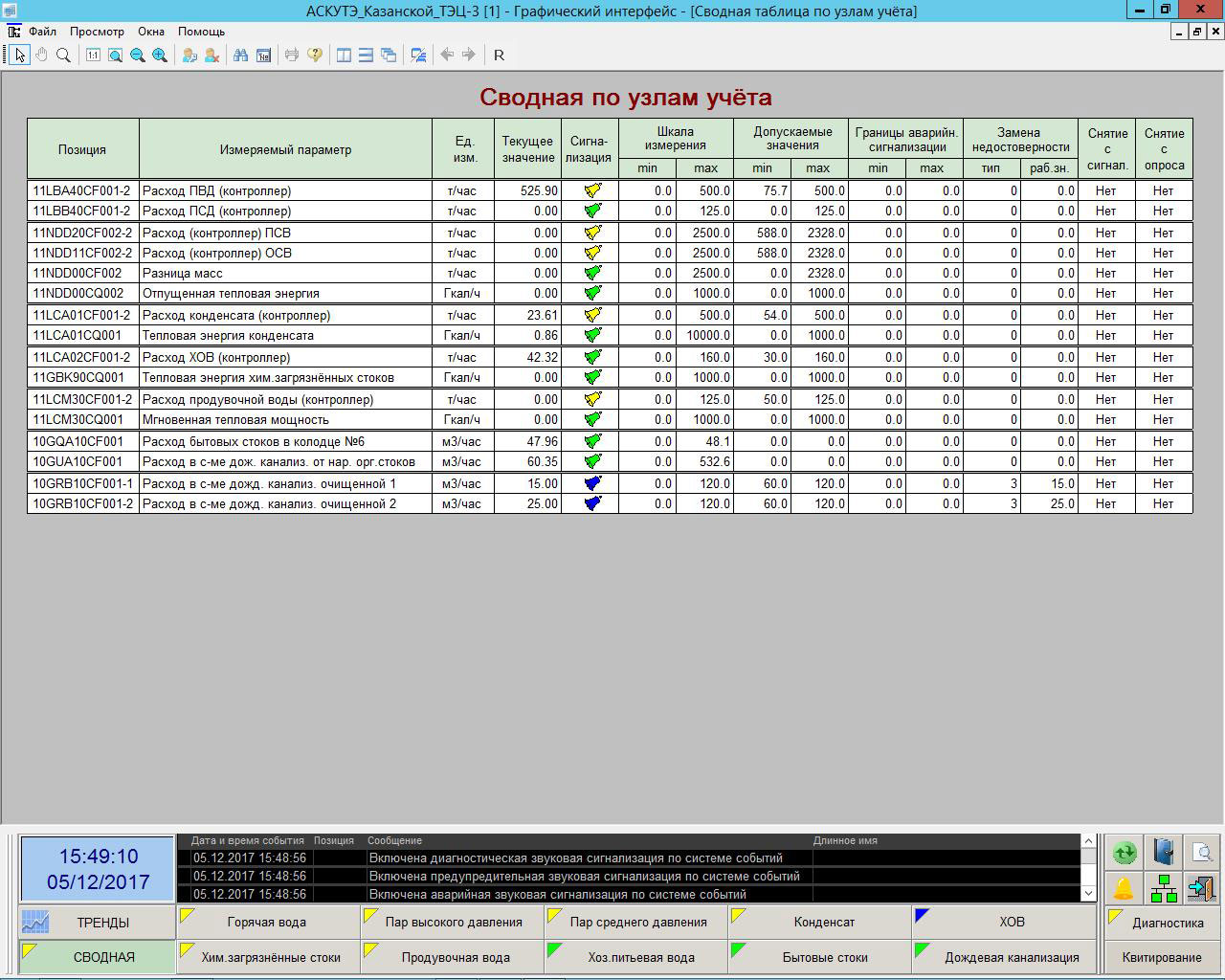1225x980 pixels.
Task: Click the find-by-number toolbar icon
Action: (263, 55)
